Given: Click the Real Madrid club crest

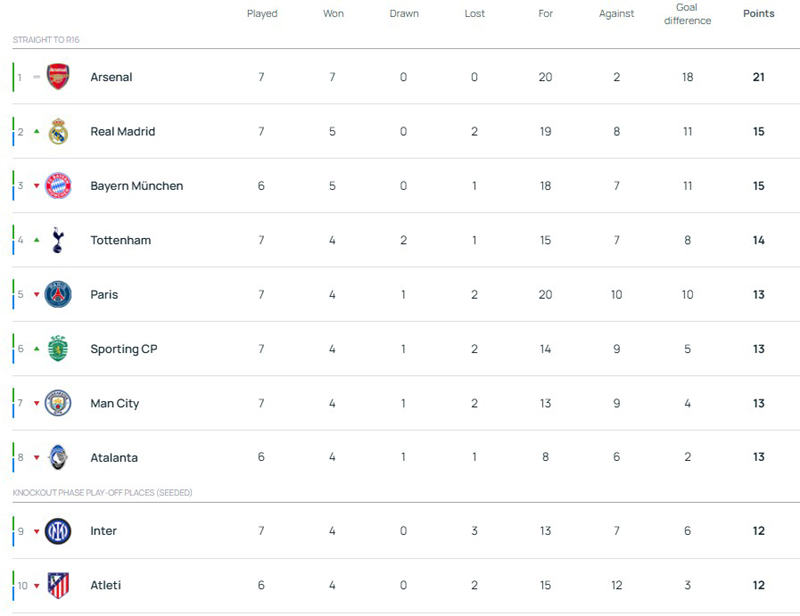Looking at the screenshot, I should click(x=58, y=132).
